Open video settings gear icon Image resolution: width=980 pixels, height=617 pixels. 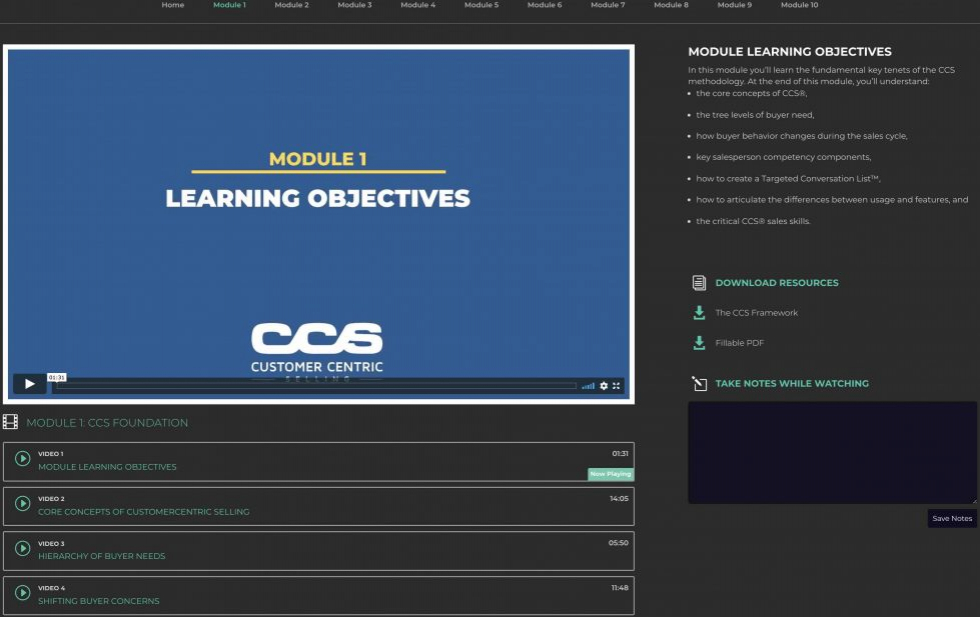point(604,386)
